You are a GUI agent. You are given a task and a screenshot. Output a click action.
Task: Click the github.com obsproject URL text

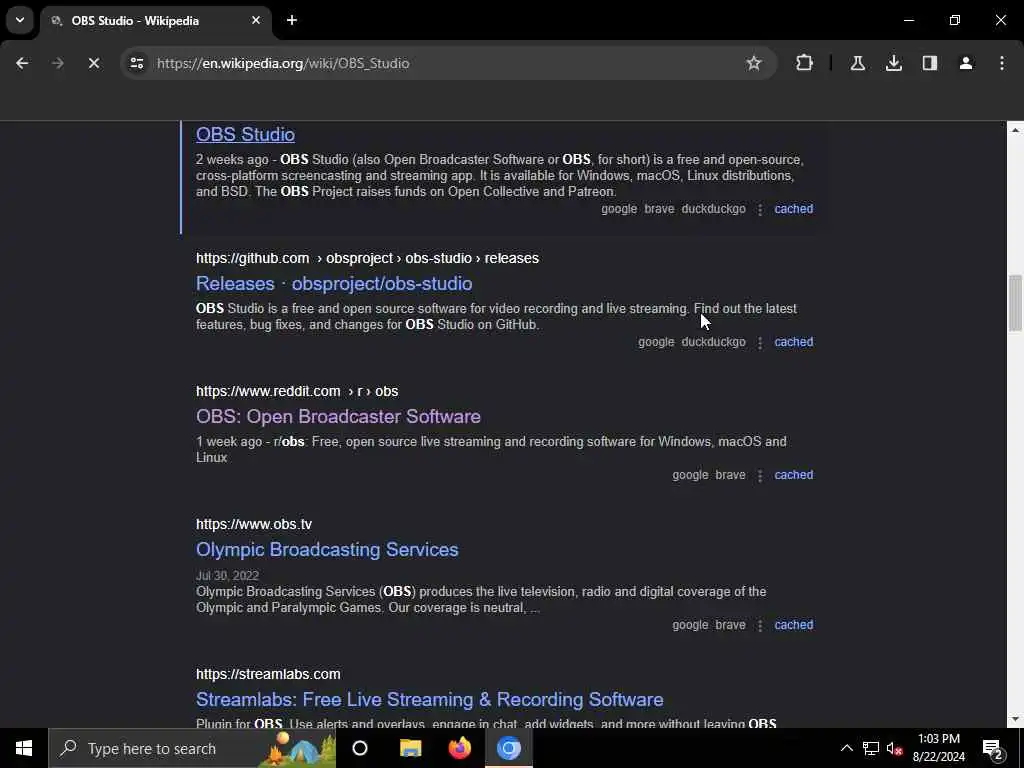367,258
